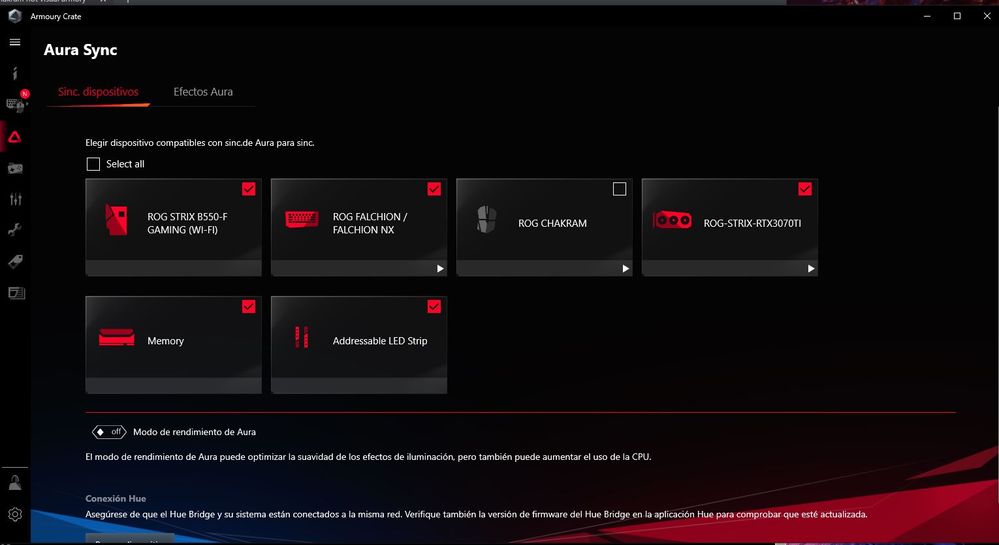Click the Aura Sync page title

pyautogui.click(x=80, y=50)
